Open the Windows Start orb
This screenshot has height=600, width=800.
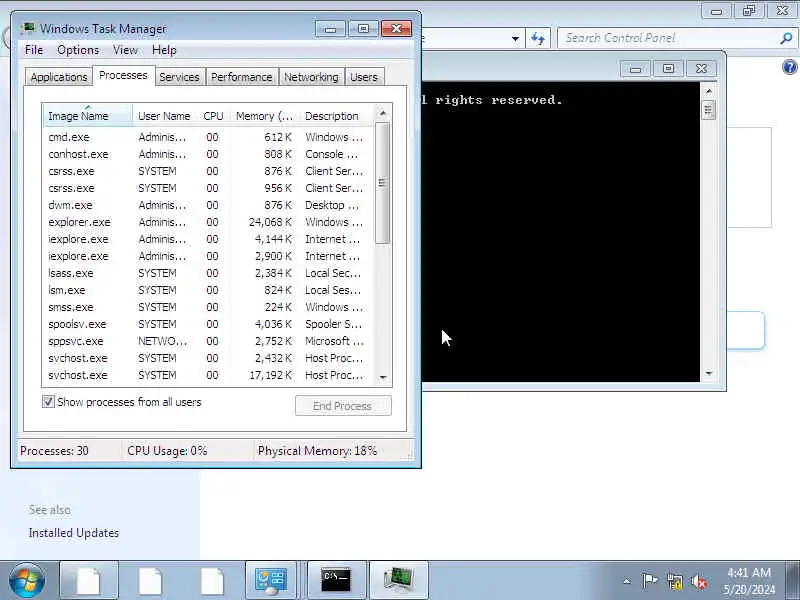(x=27, y=580)
